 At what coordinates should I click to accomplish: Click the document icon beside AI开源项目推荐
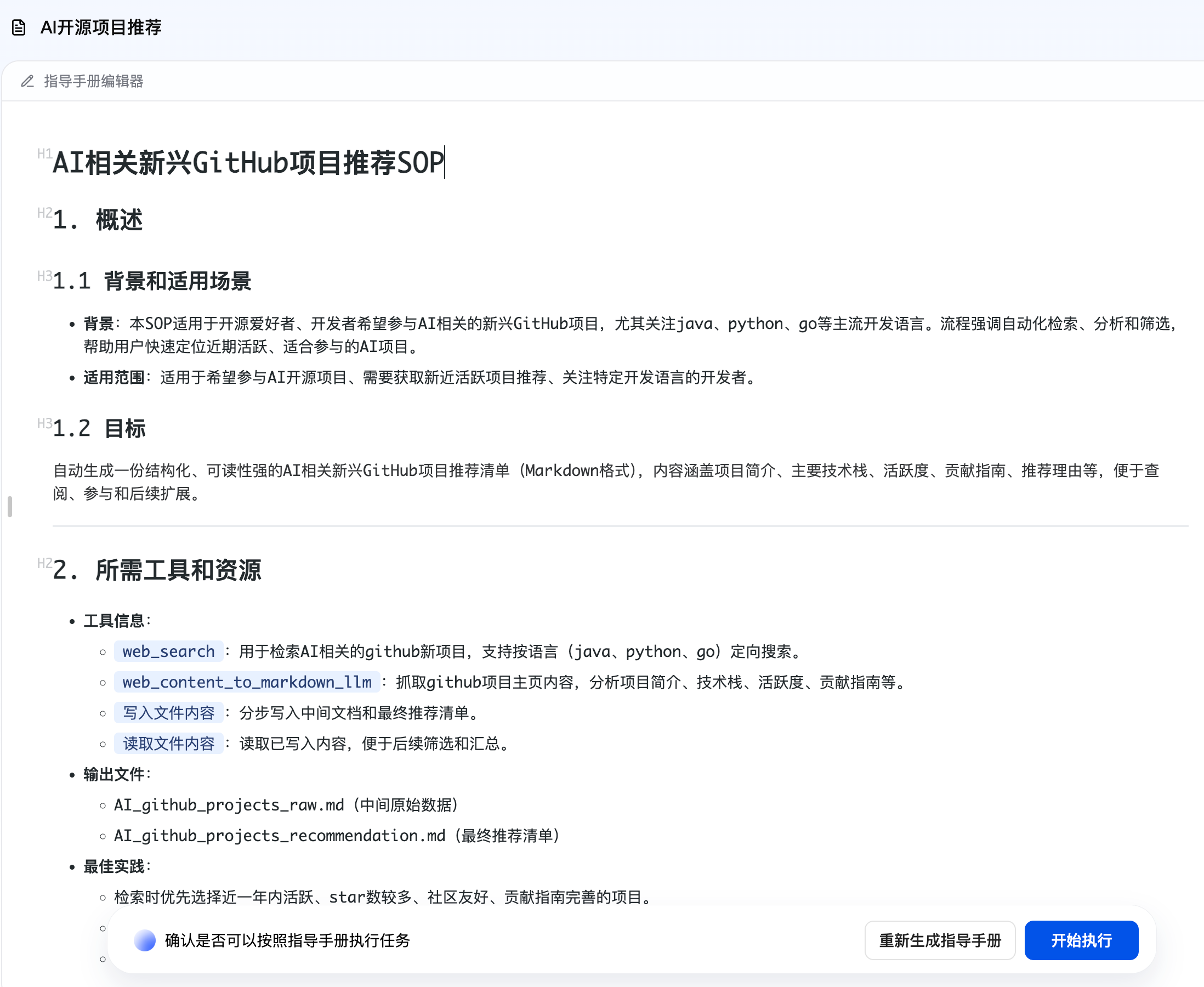(x=19, y=27)
